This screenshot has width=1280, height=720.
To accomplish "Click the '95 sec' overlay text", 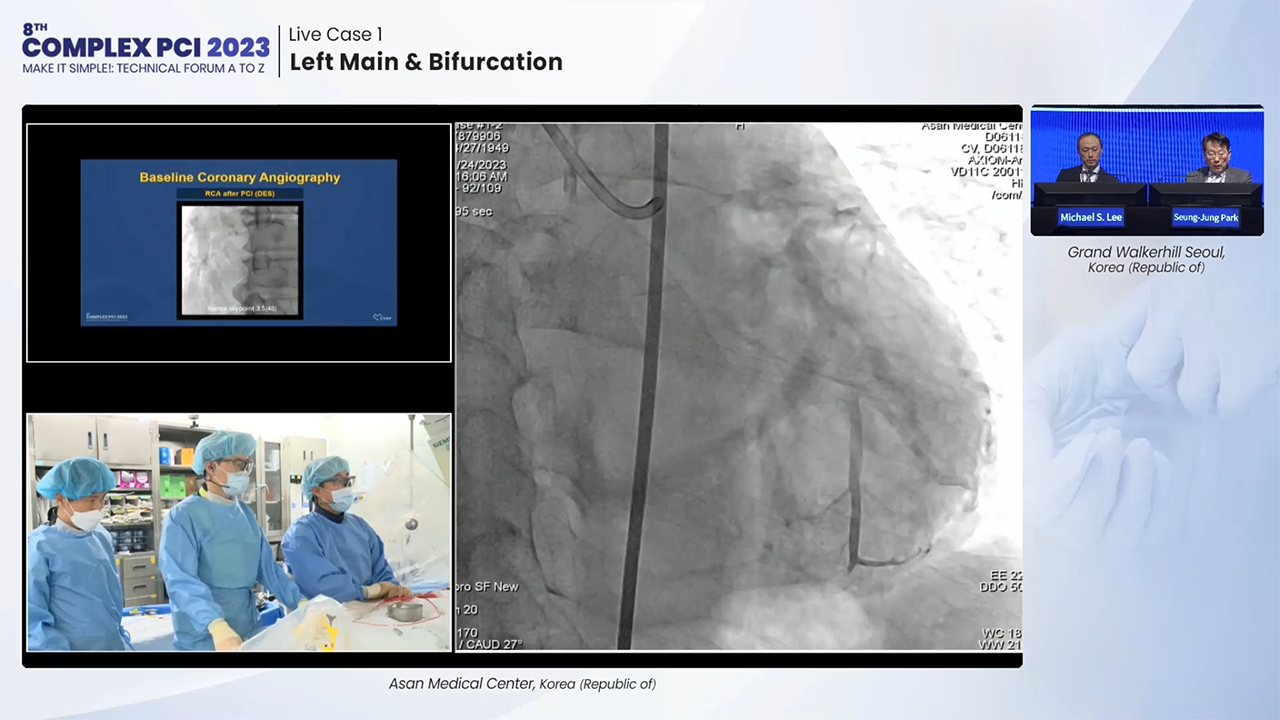I will (x=475, y=211).
